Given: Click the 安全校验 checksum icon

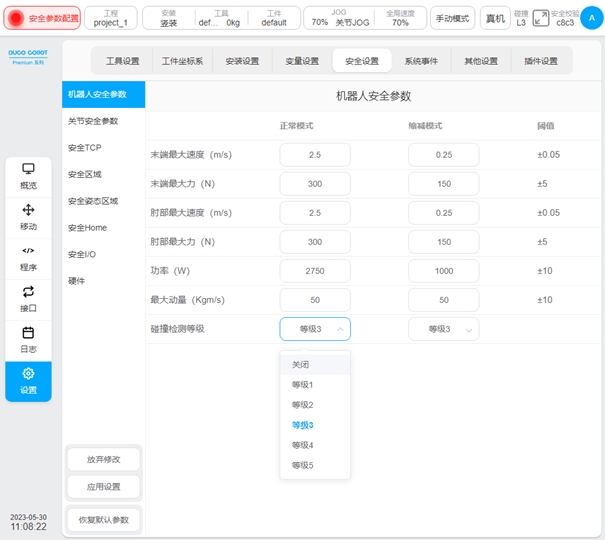Looking at the screenshot, I should point(541,18).
